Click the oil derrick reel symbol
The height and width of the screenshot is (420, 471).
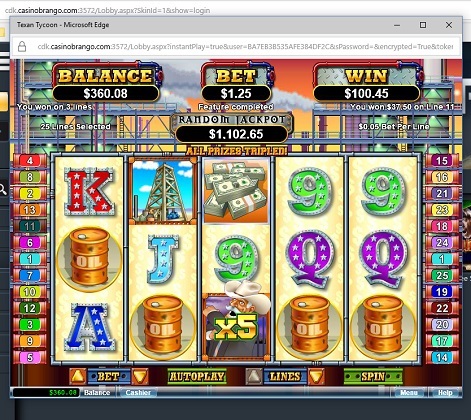click(162, 191)
